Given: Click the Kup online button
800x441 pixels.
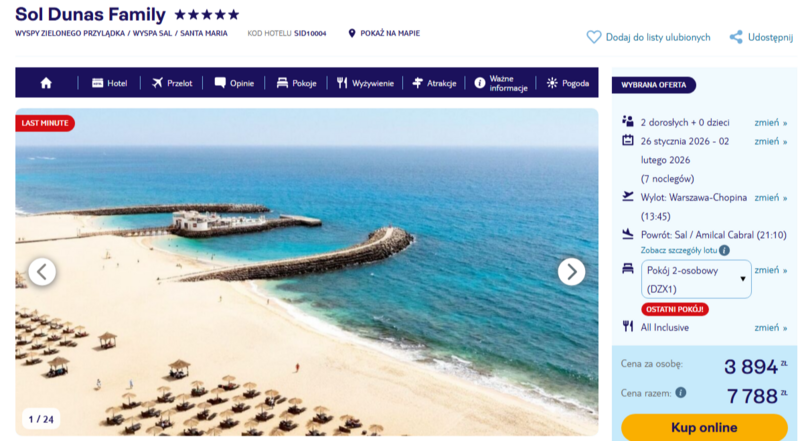Looking at the screenshot, I should tap(704, 427).
